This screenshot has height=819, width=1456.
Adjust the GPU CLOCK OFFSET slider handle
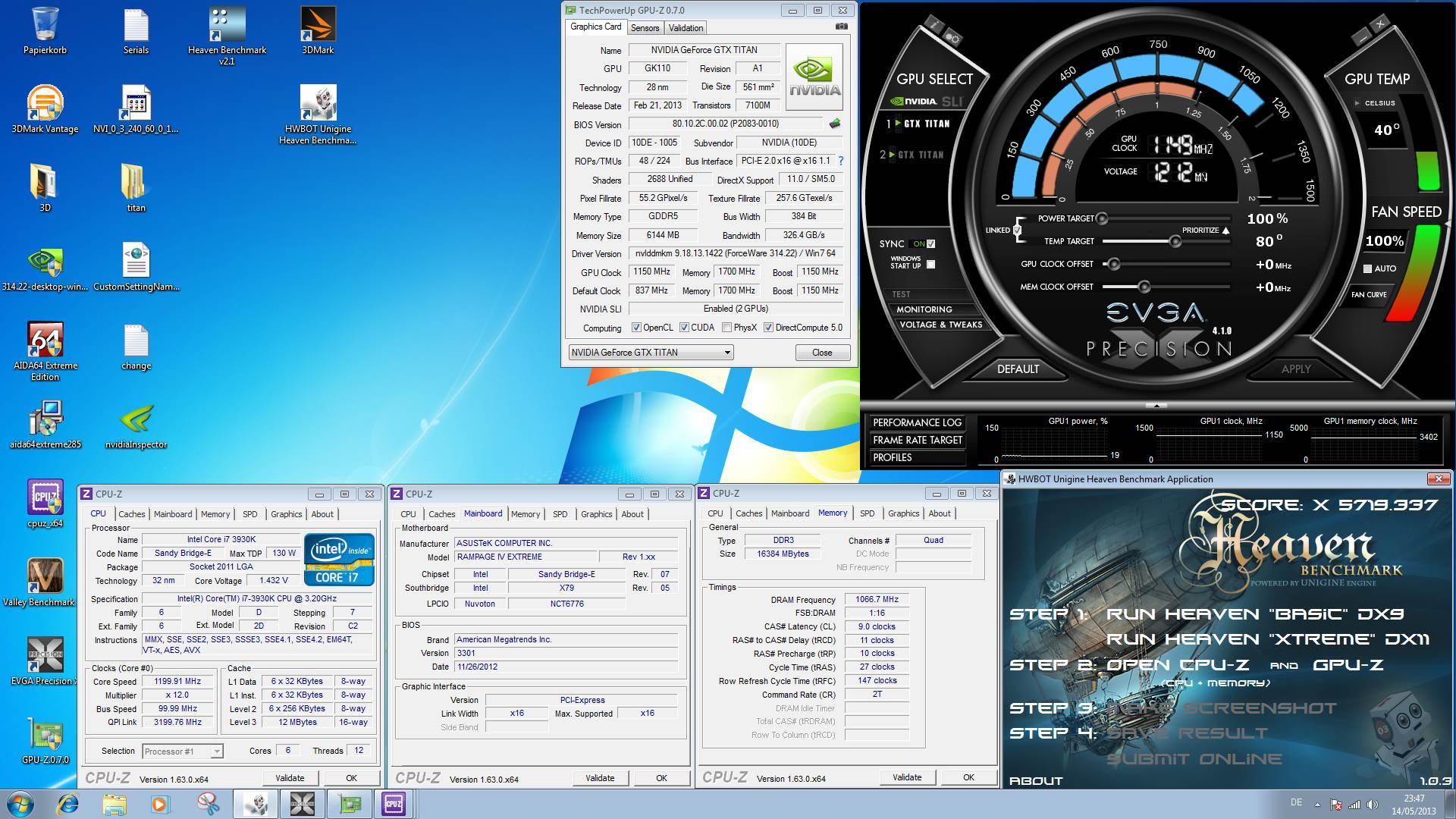(1113, 264)
